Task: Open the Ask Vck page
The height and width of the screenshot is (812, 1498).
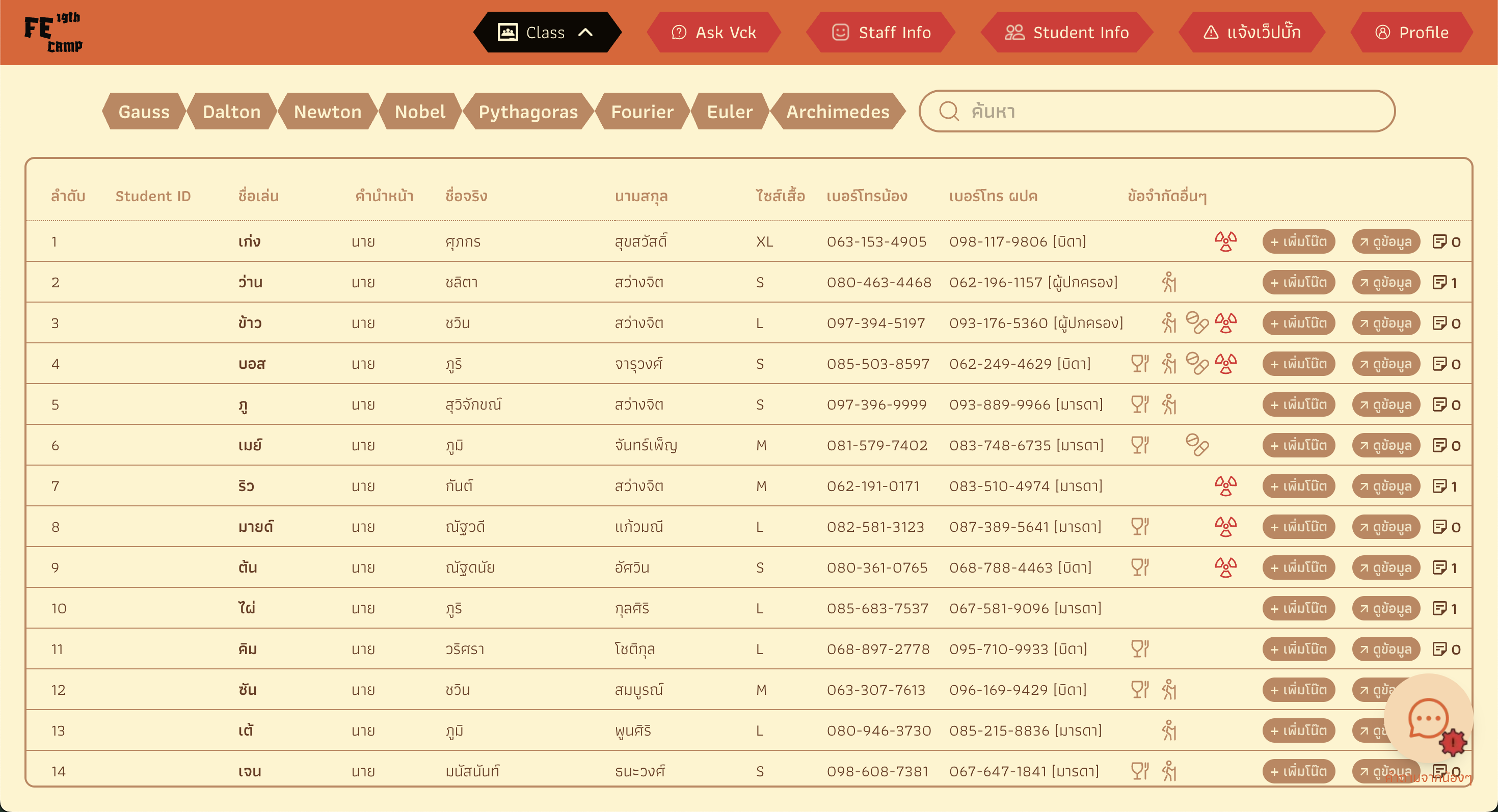Action: tap(713, 33)
